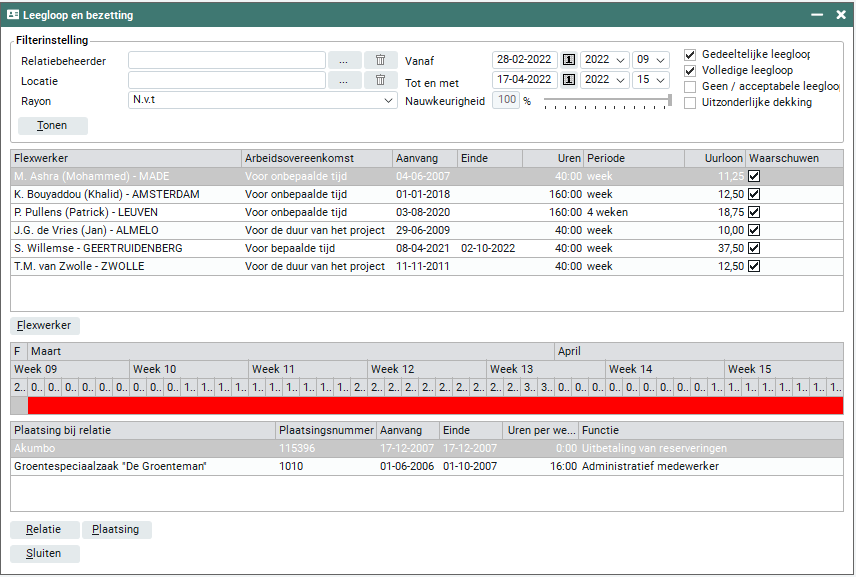Screen dimensions: 856x577
Task: Expand the Rayon dropdown
Action: click(388, 100)
